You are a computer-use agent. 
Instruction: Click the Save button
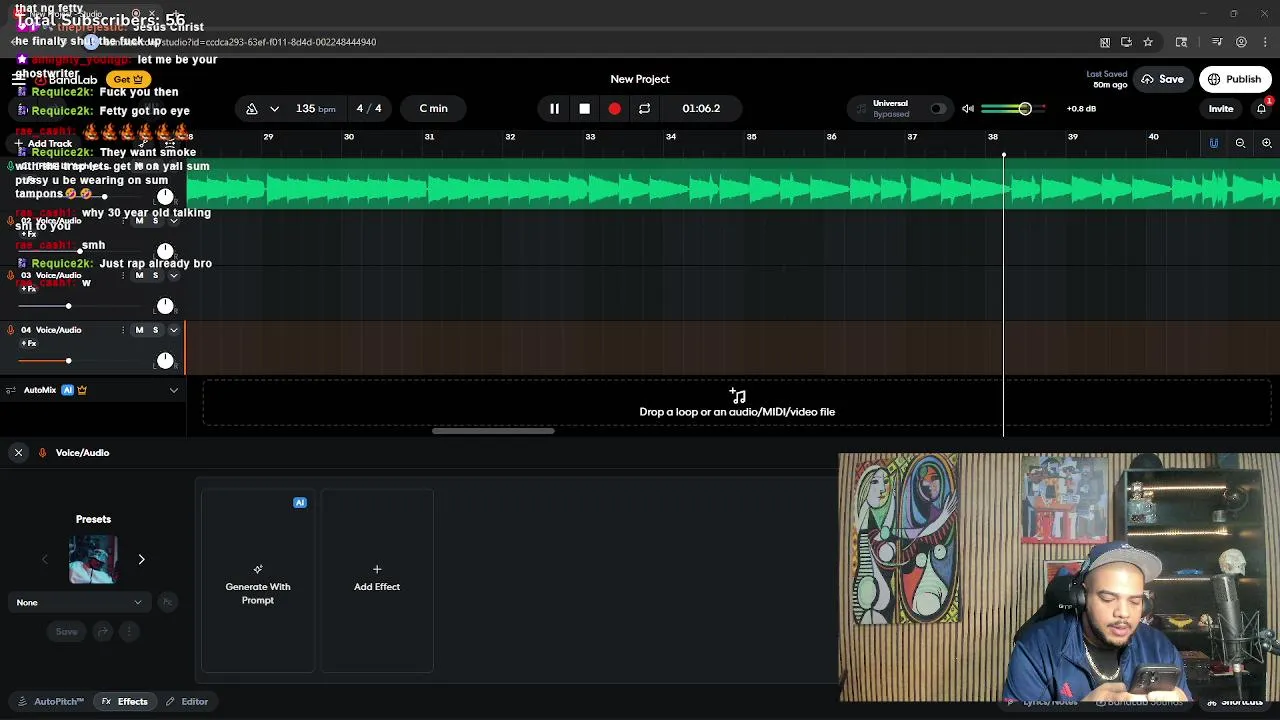[1162, 79]
